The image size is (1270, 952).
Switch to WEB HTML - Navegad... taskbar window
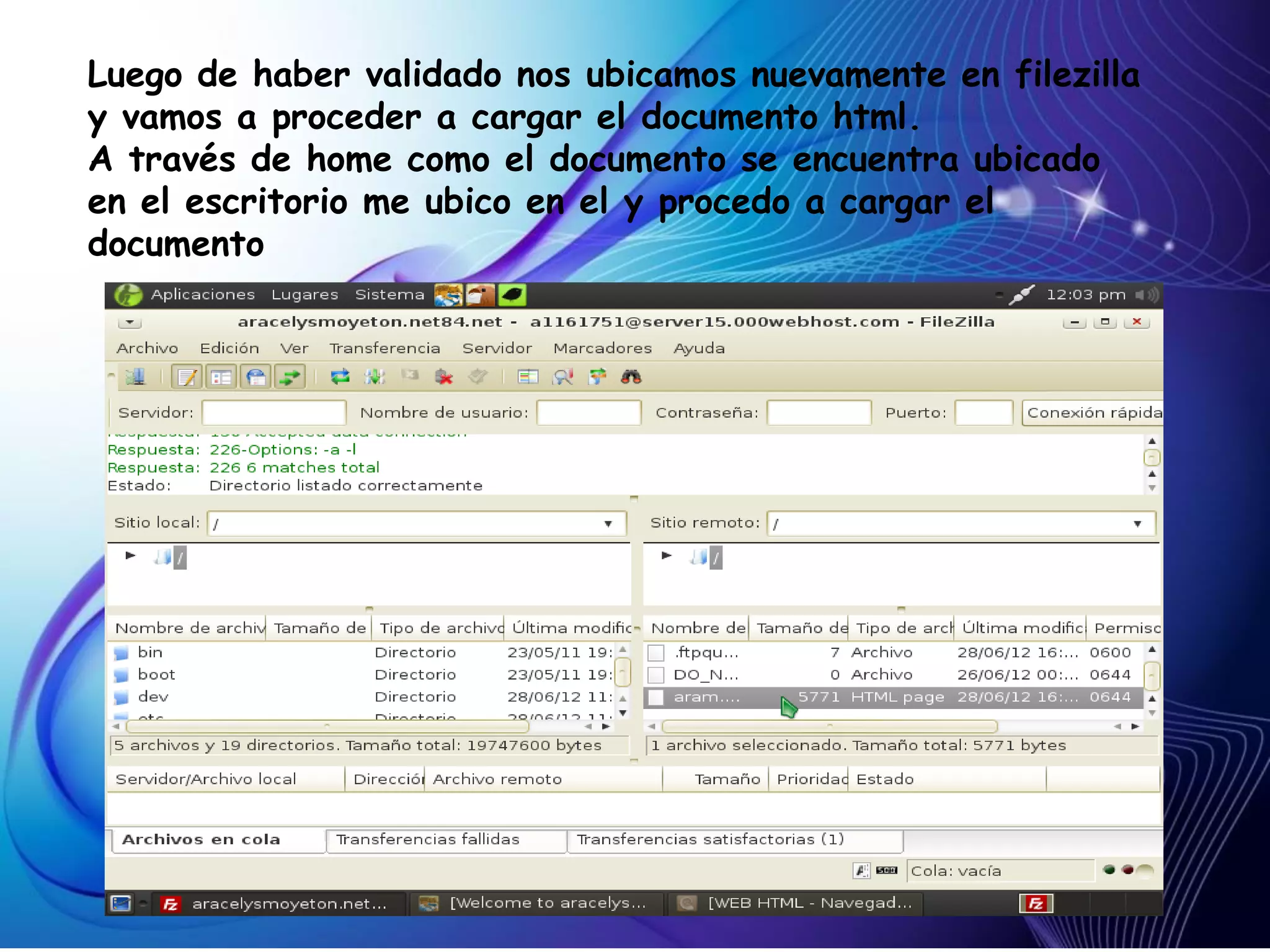pyautogui.click(x=796, y=904)
